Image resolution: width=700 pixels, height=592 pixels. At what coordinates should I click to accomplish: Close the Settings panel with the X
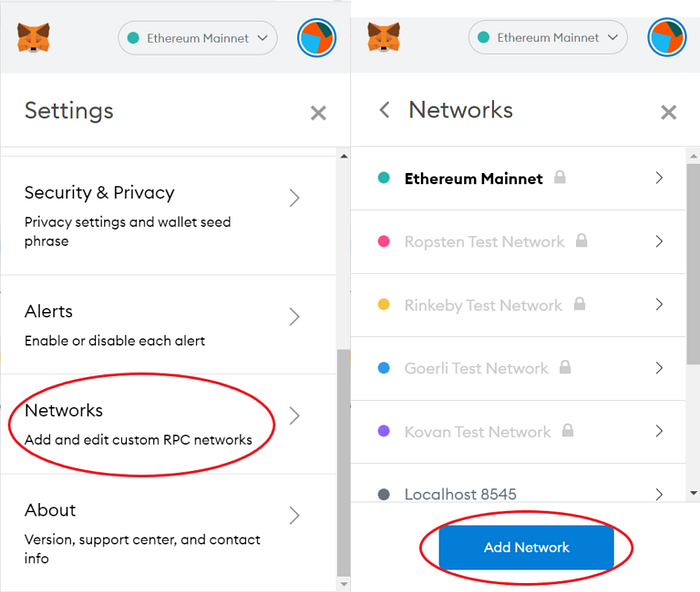point(318,113)
